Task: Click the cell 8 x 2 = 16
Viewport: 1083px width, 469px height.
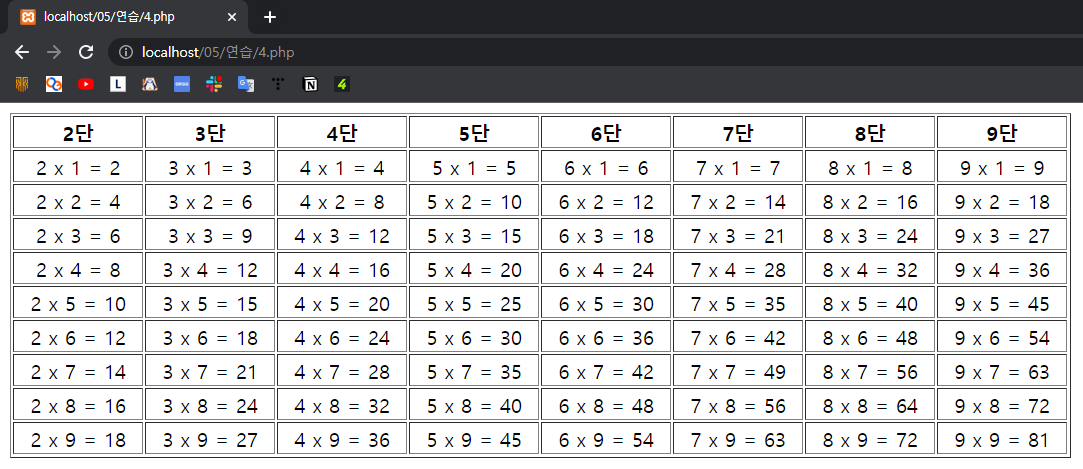Action: point(870,201)
